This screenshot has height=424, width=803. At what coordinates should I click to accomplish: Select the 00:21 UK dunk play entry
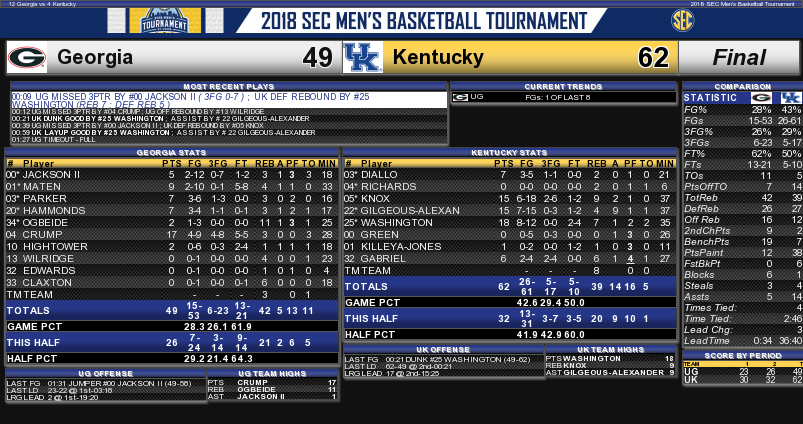pyautogui.click(x=228, y=118)
